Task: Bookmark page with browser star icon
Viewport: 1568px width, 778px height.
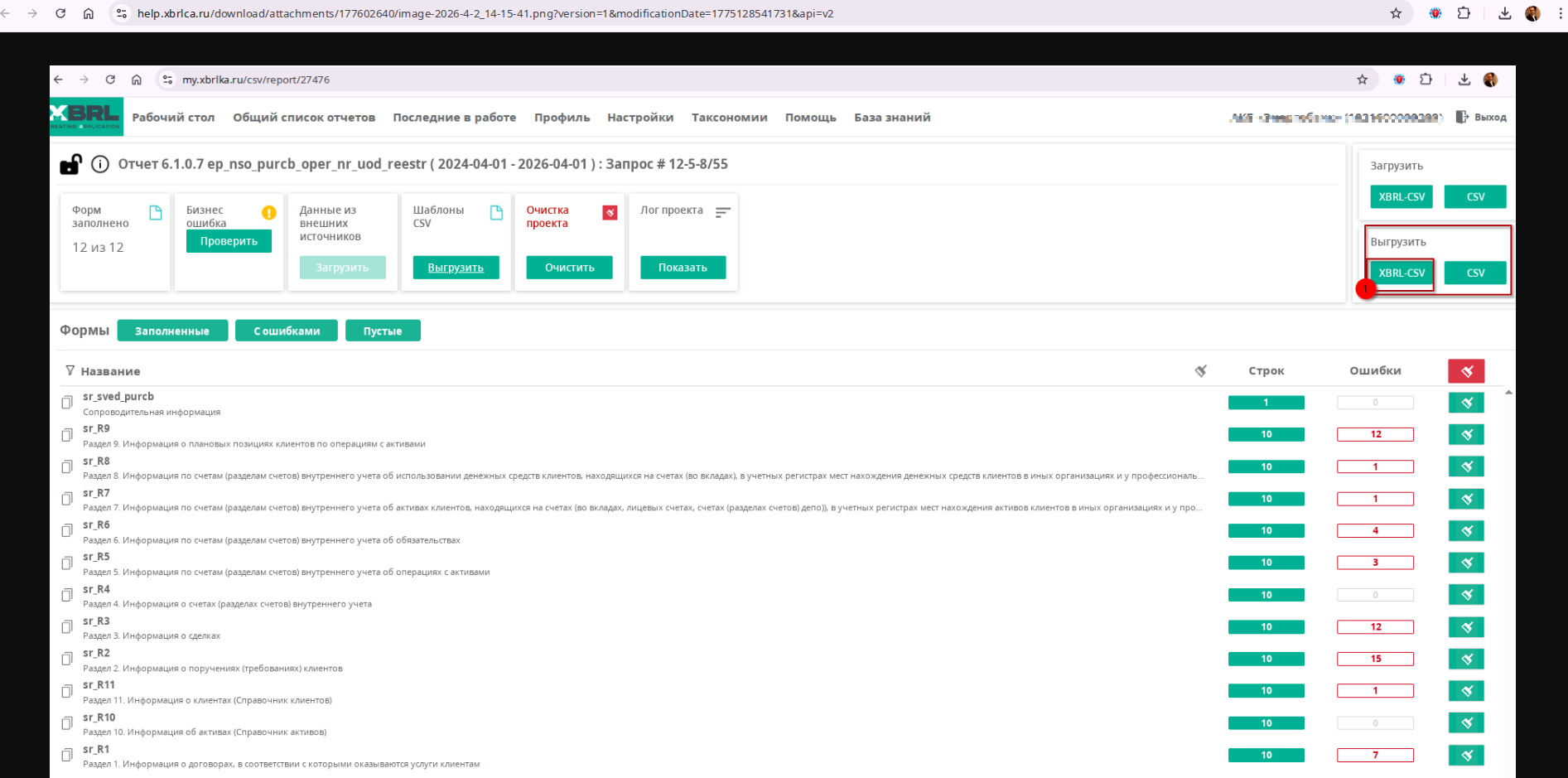Action: 1396,13
